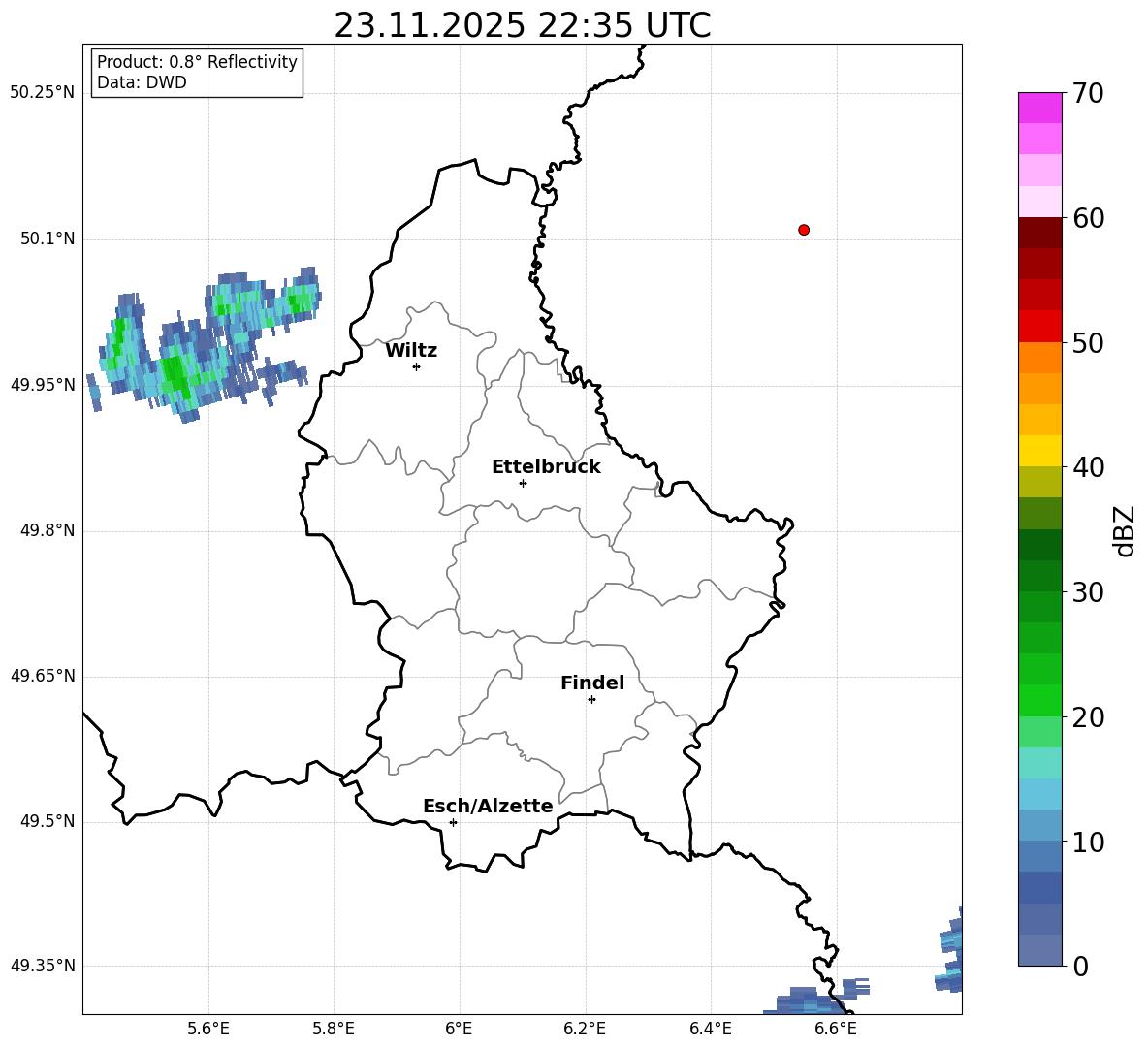Click the Findel cross marker
The image size is (1148, 1048).
click(591, 700)
